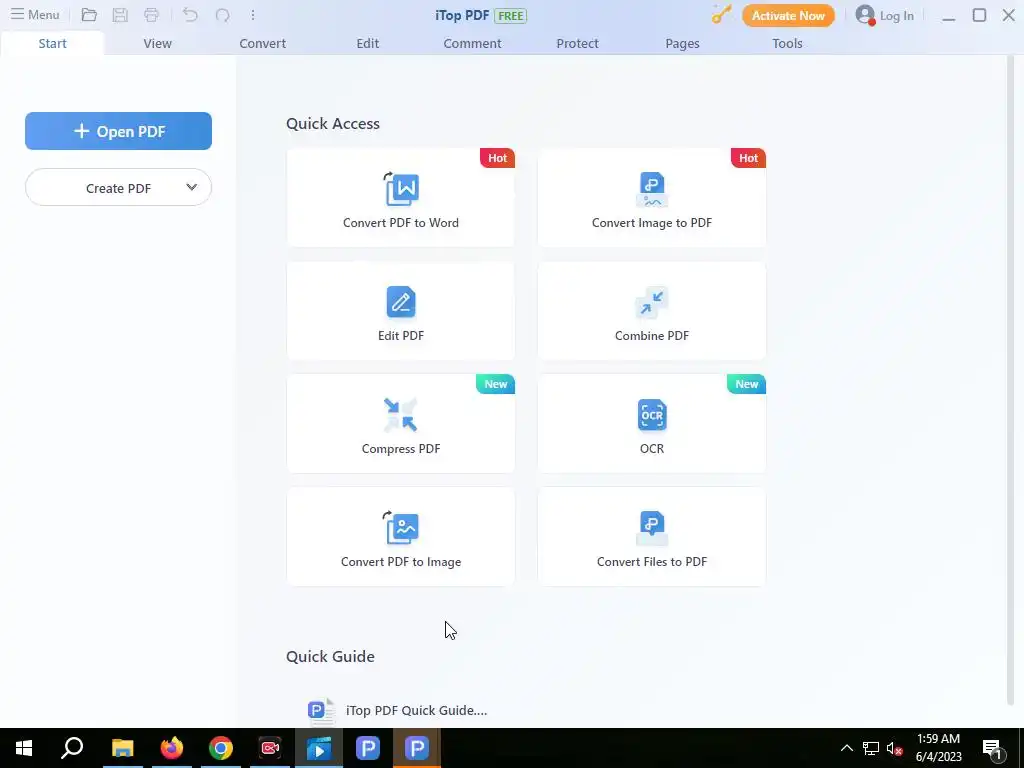Expand the Create PDF dropdown arrow
The height and width of the screenshot is (768, 1024).
191,187
